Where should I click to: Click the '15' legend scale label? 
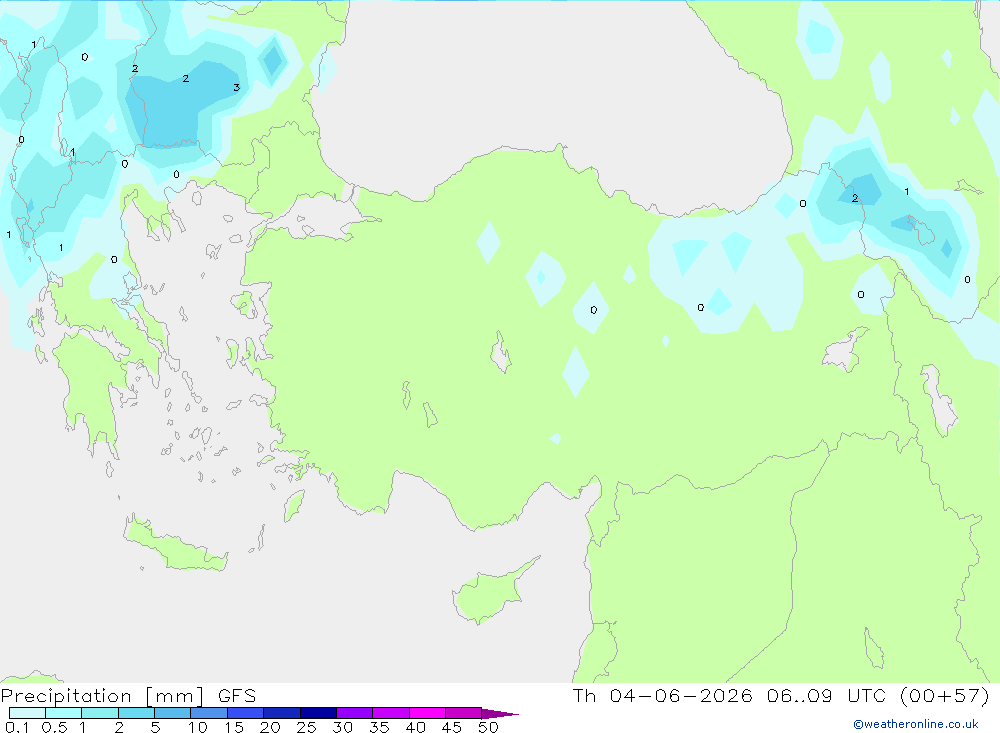(234, 727)
